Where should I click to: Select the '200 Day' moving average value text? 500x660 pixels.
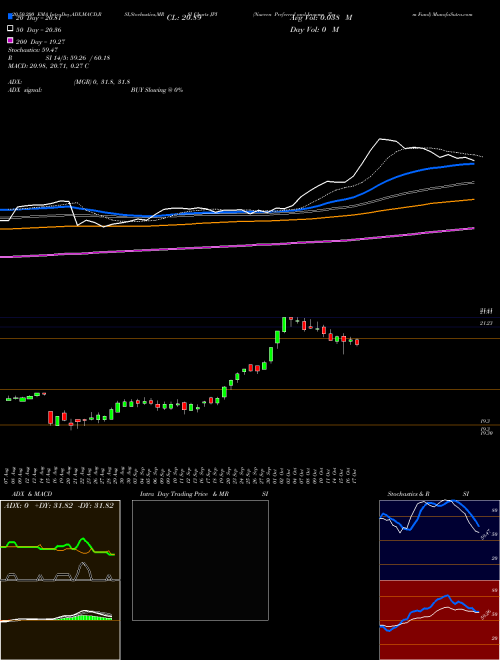click(x=41, y=42)
